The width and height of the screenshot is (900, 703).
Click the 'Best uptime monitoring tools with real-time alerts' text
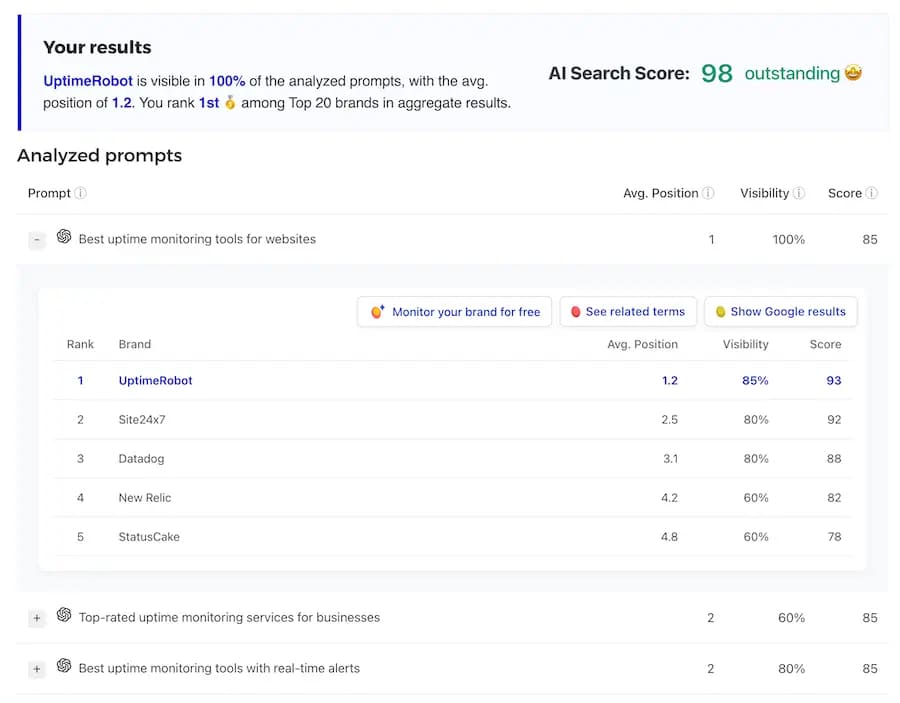coord(219,669)
